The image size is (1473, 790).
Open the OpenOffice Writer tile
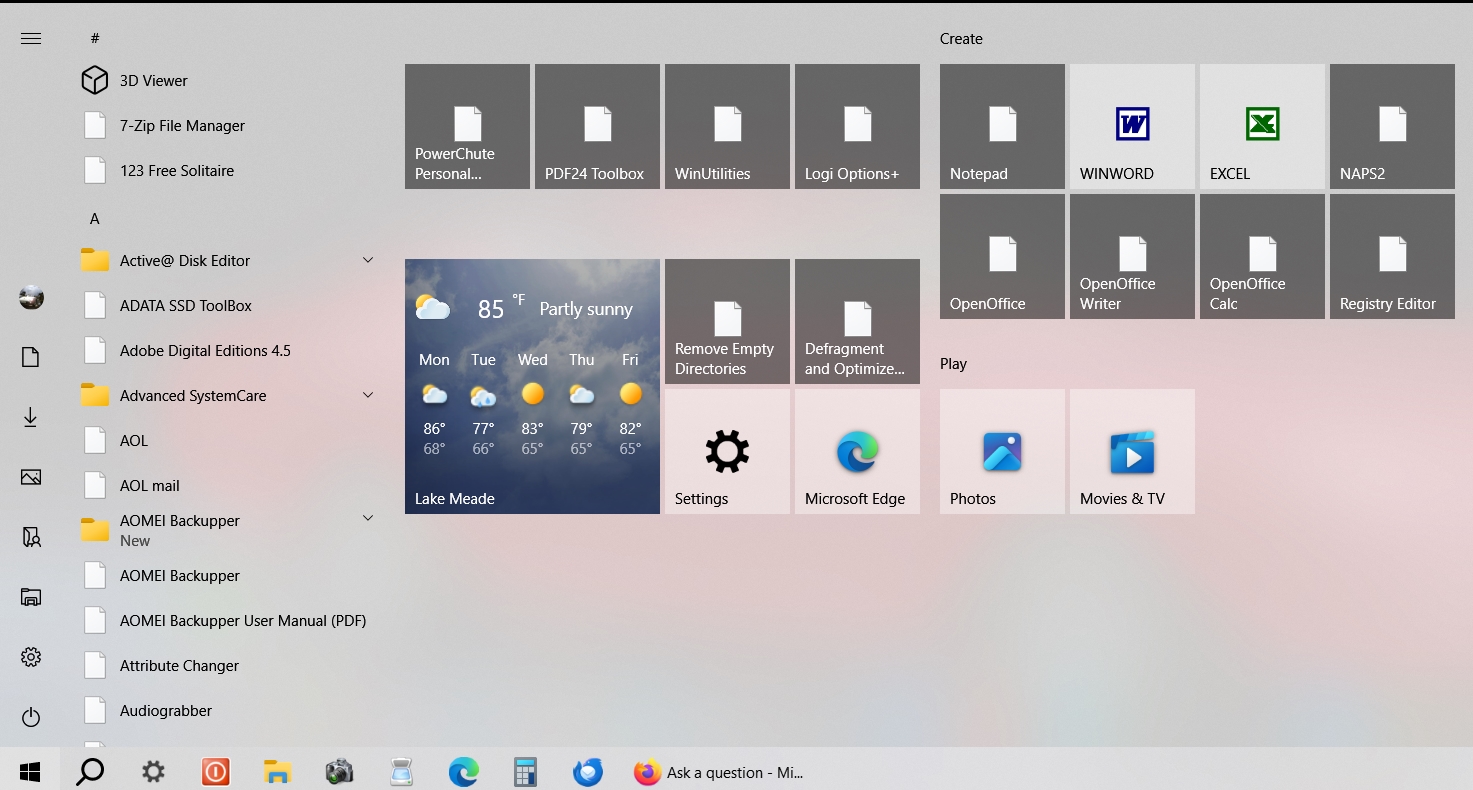[1132, 256]
